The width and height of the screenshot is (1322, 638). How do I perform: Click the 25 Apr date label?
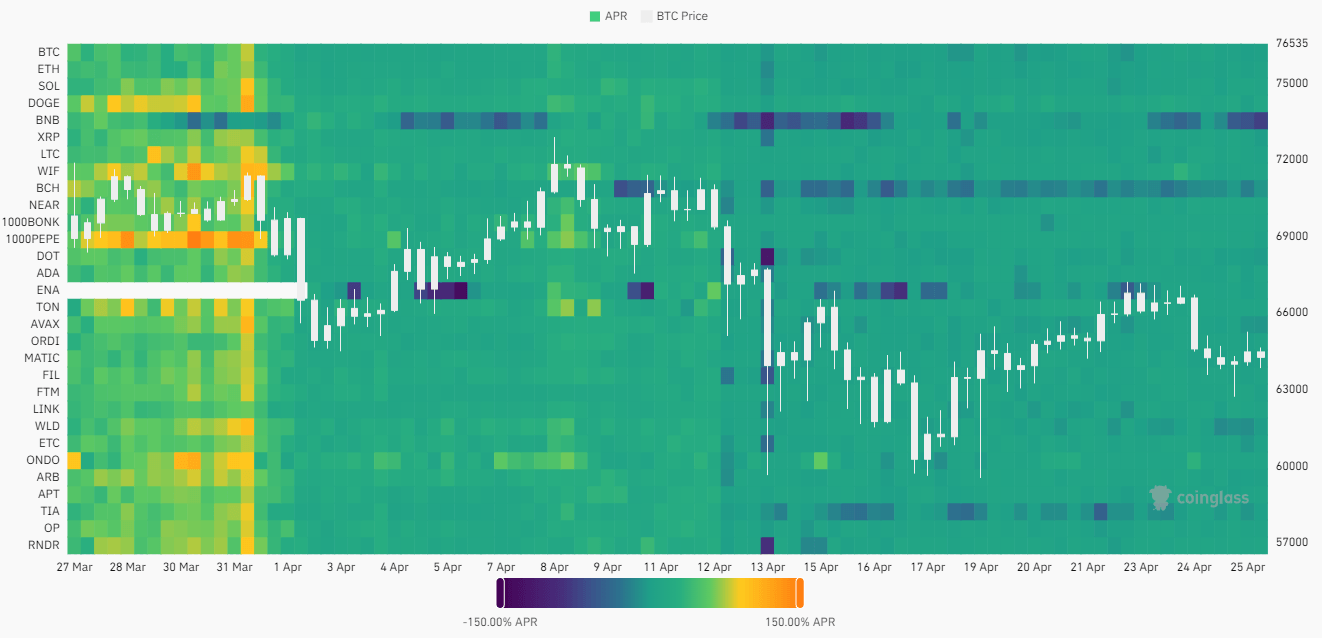coord(1246,567)
